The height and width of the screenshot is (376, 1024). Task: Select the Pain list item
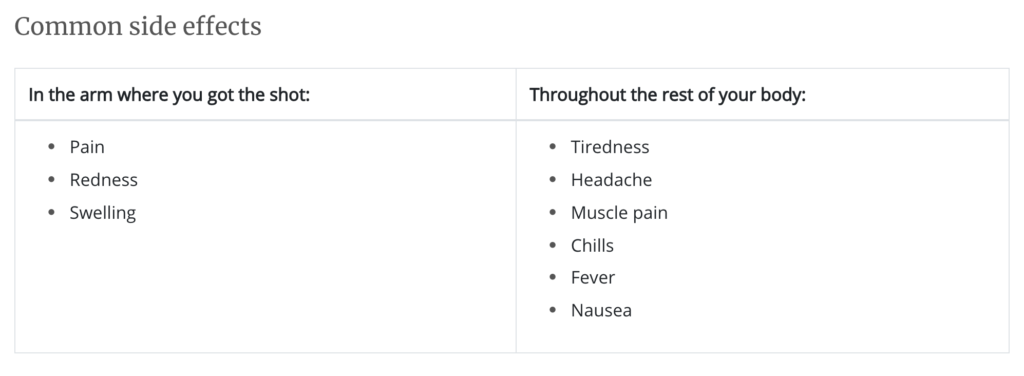87,147
